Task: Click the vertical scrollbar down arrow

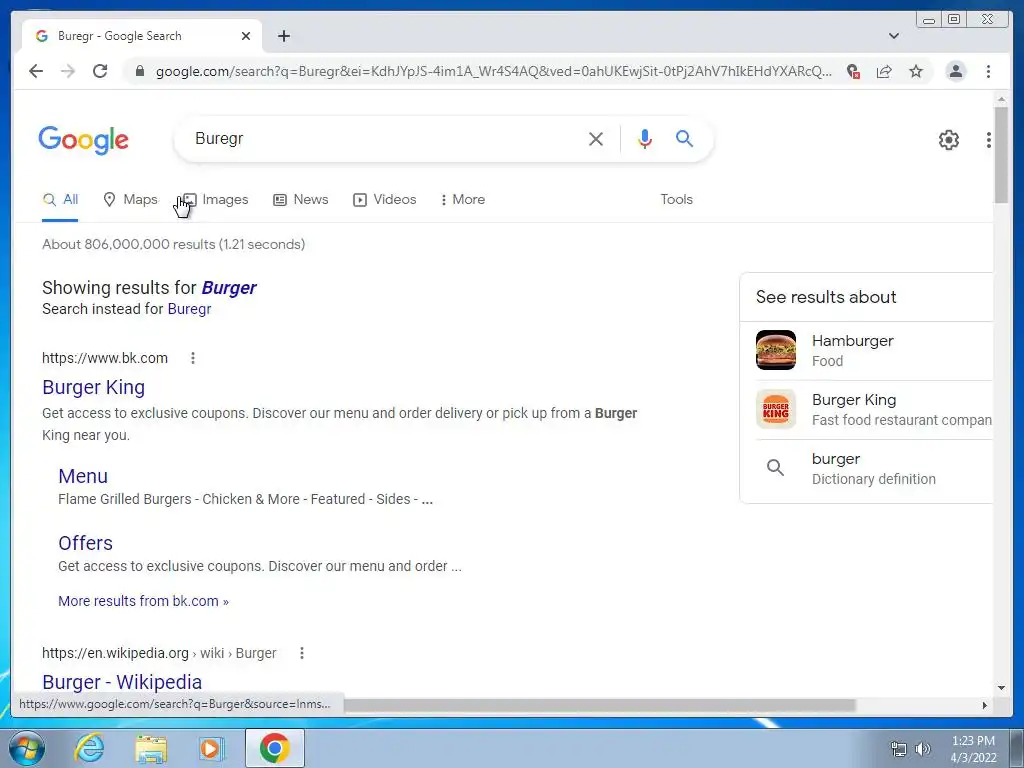Action: coord(1002,688)
